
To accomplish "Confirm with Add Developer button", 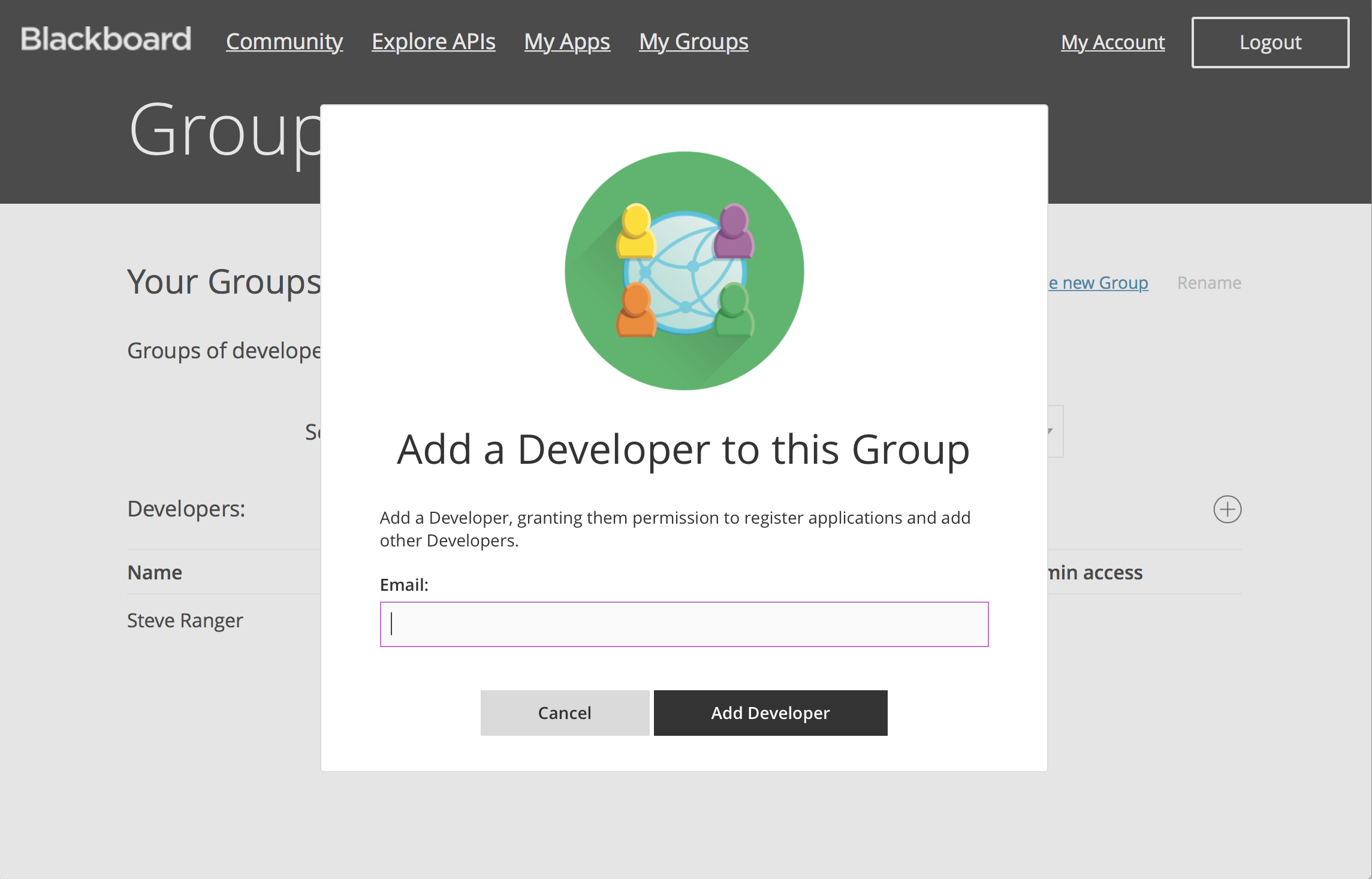I will coord(770,713).
